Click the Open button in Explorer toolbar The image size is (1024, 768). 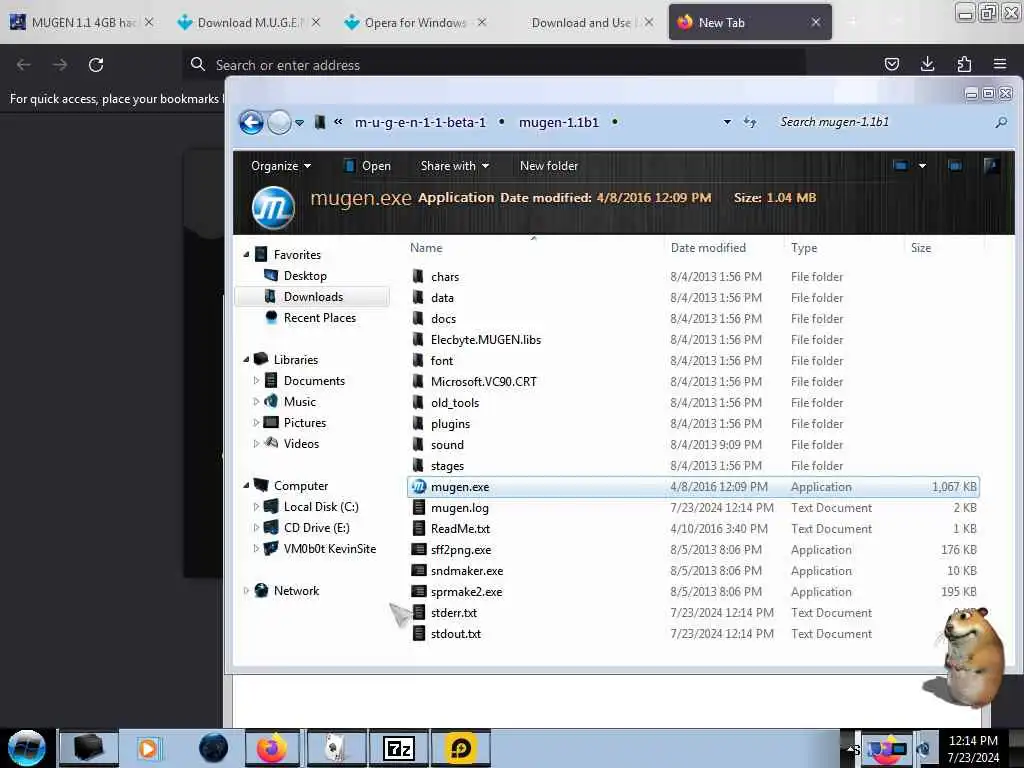[x=367, y=166]
